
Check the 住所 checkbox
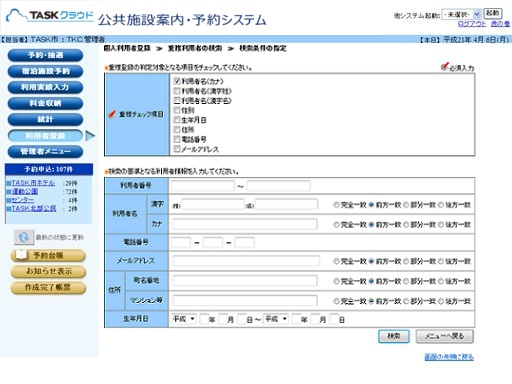tap(177, 129)
